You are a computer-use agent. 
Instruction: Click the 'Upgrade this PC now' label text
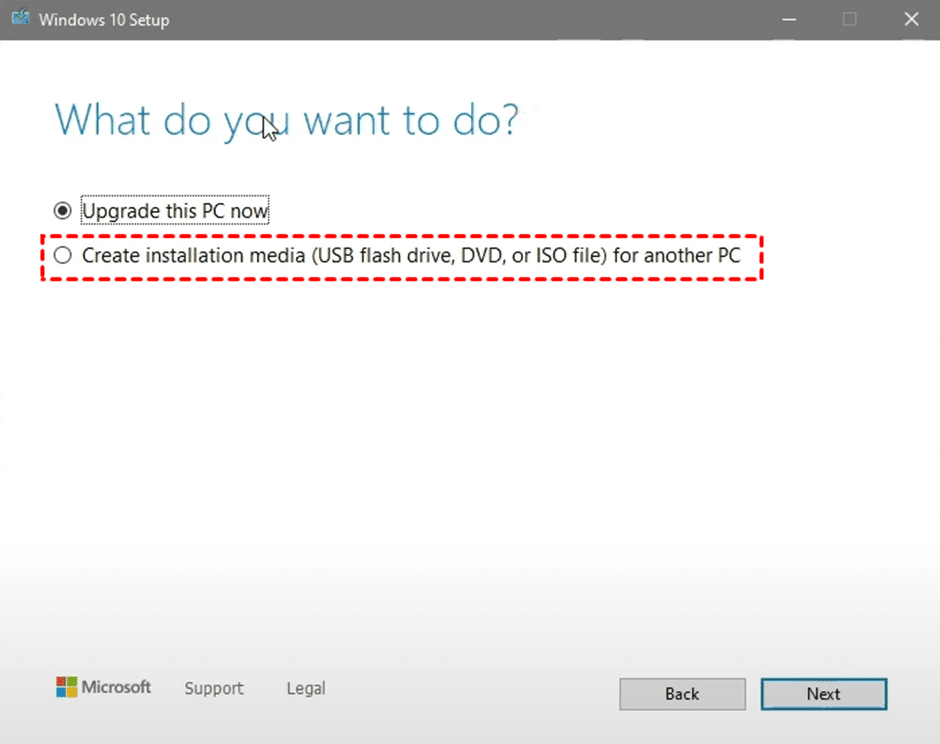[175, 211]
